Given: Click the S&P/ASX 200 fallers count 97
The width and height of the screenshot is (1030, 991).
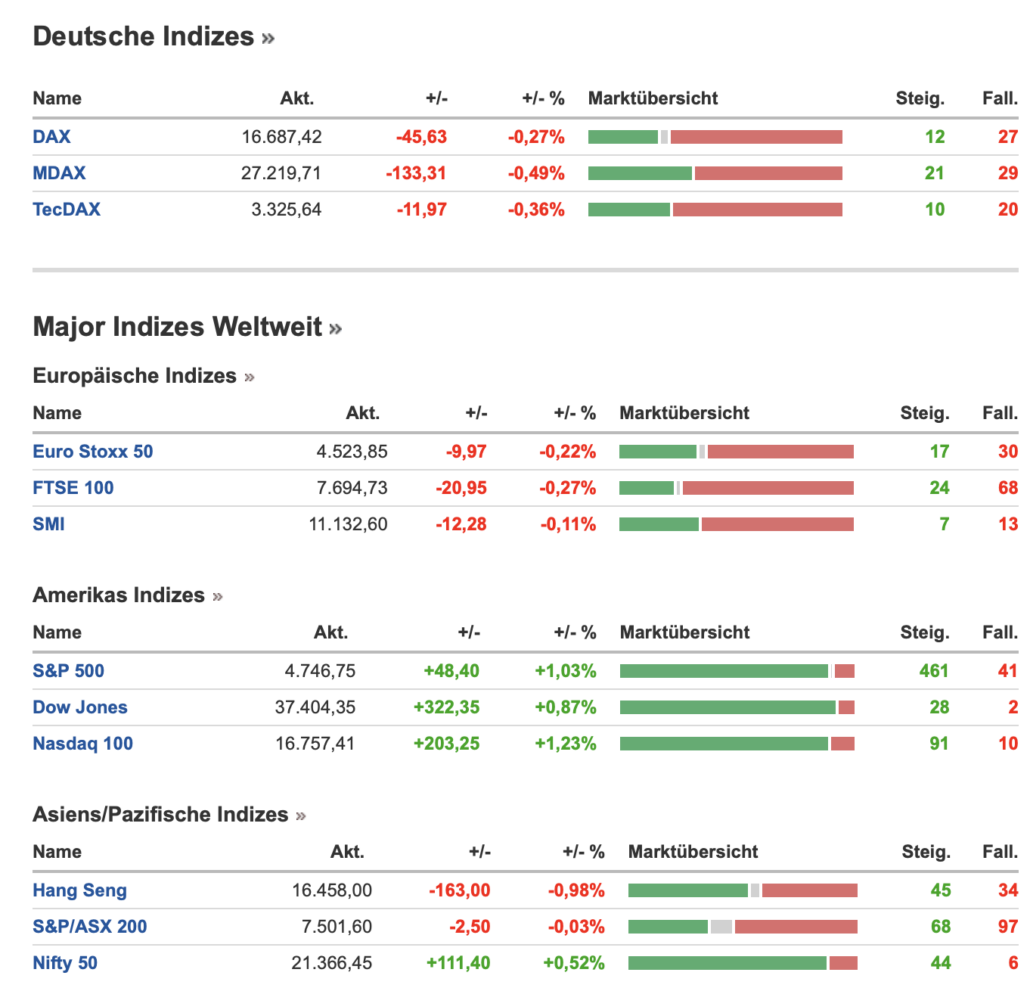Looking at the screenshot, I should point(1008,927).
